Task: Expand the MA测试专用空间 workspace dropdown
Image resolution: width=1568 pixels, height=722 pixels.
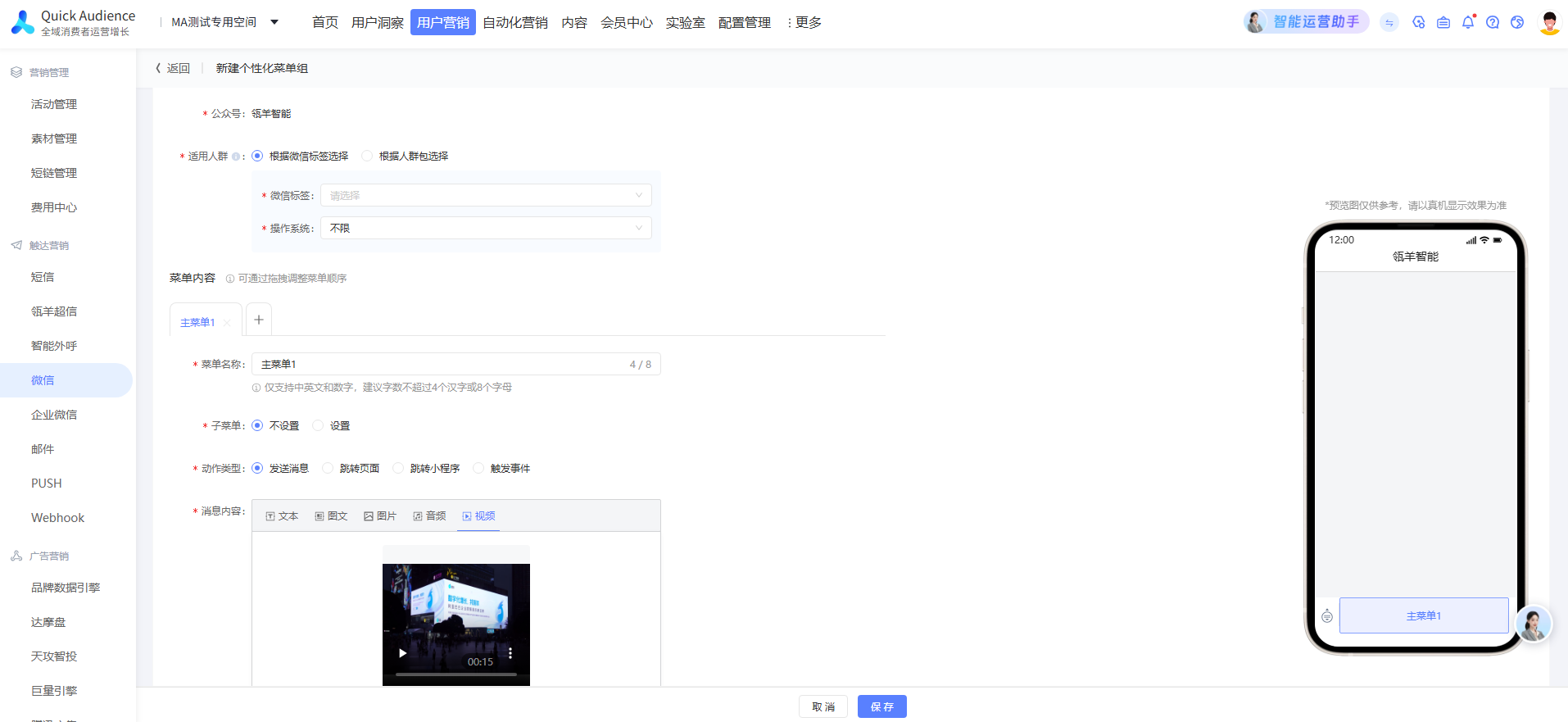Action: pos(225,22)
